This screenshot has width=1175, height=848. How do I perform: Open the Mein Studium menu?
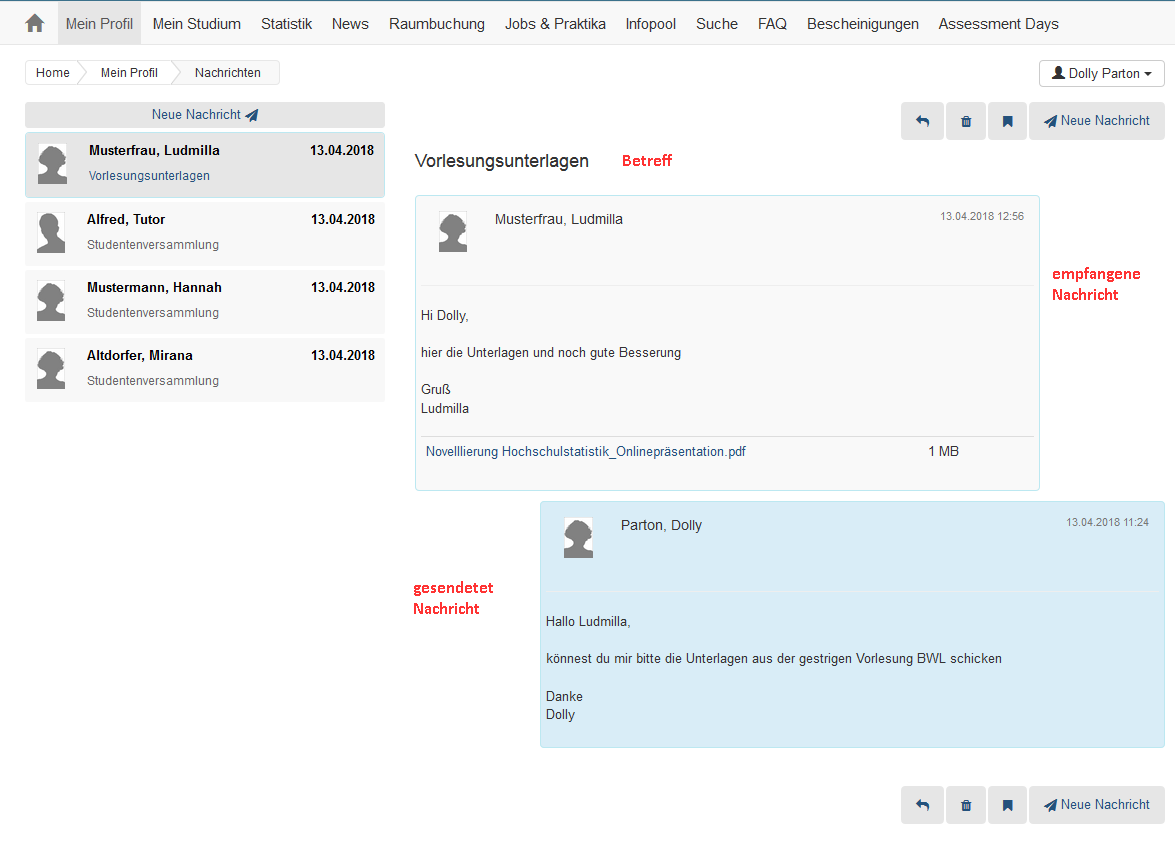(x=196, y=23)
